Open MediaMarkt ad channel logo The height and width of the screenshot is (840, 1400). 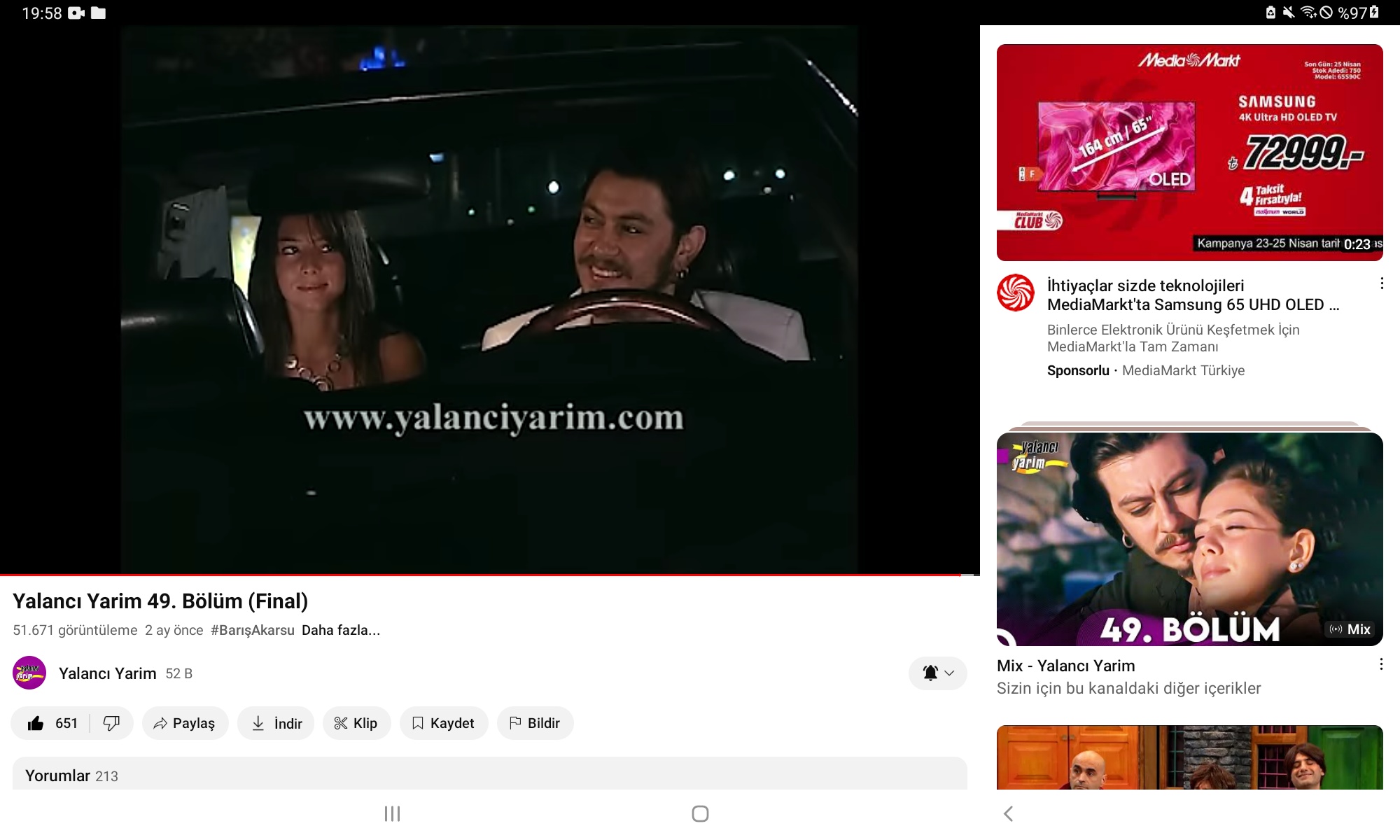click(x=1016, y=293)
